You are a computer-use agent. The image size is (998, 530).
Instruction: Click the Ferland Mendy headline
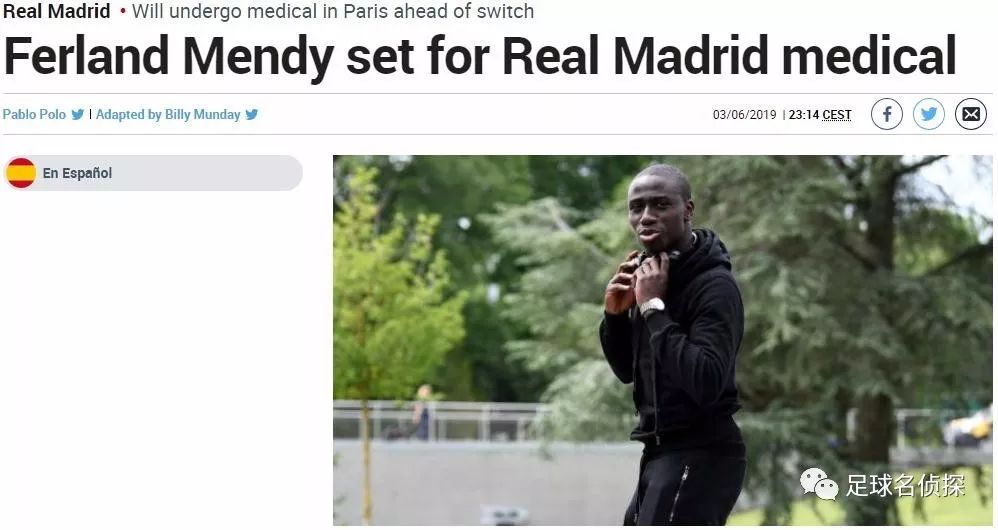480,57
